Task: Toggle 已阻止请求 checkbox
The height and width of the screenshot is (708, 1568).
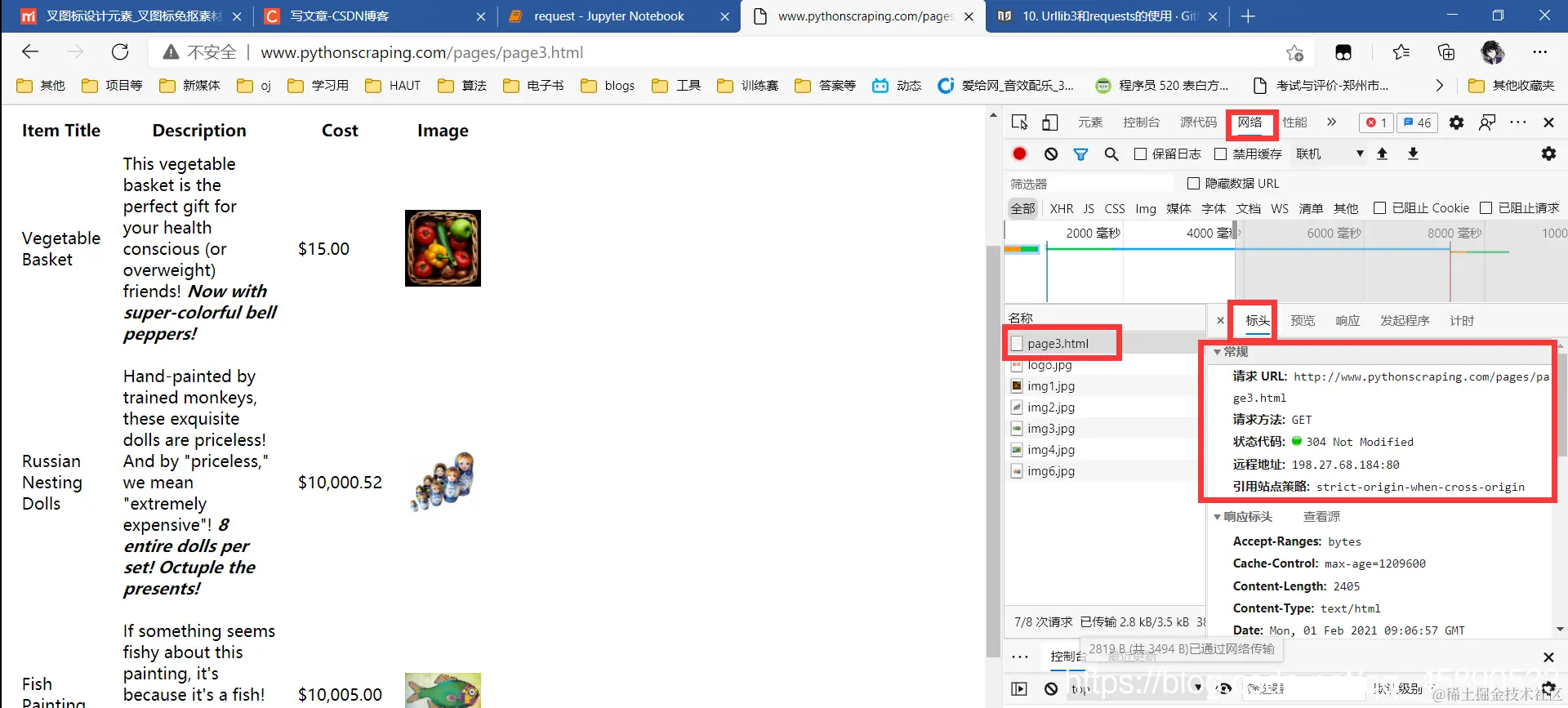Action: coord(1486,208)
